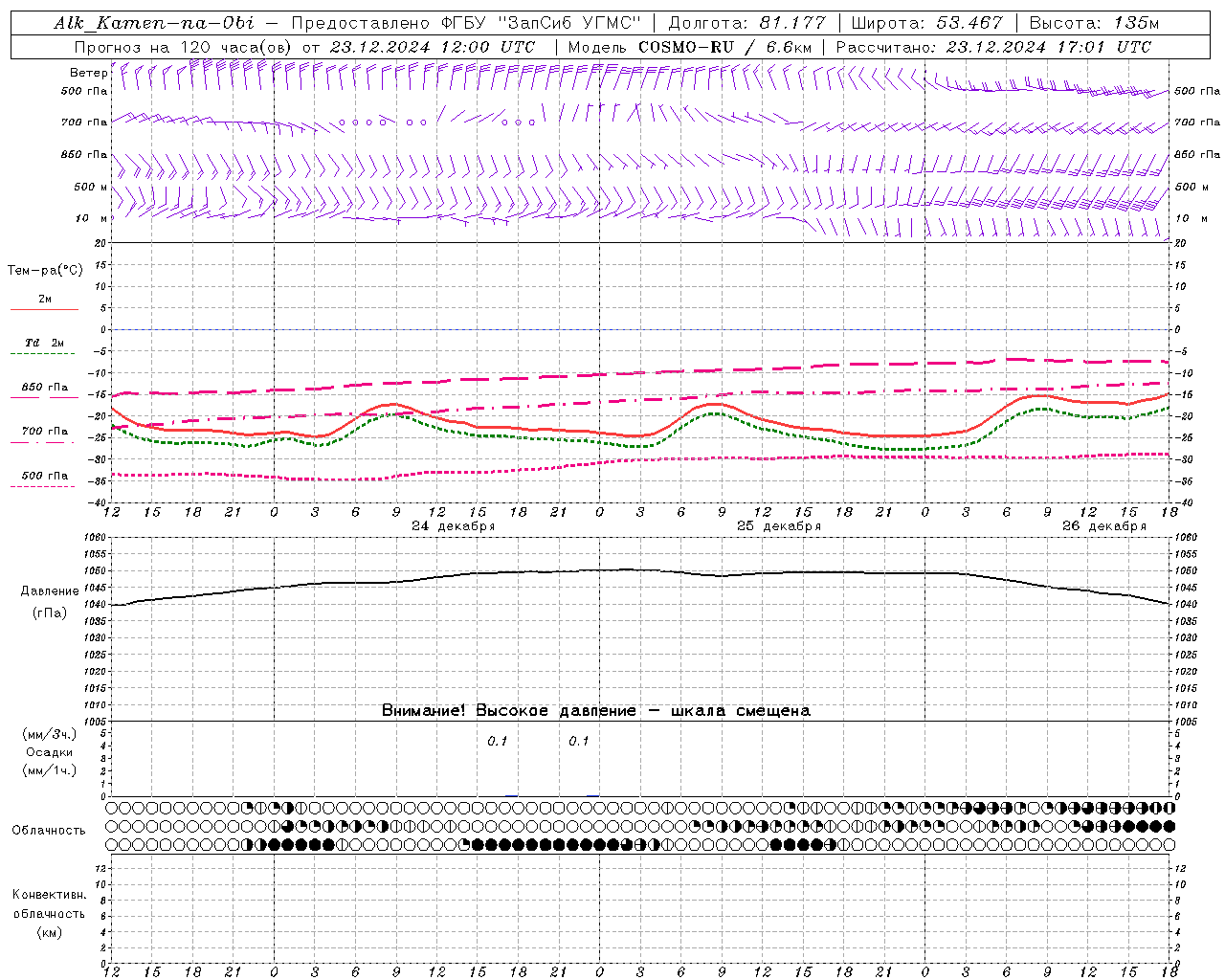Click the 25 декабря date label

pyautogui.click(x=779, y=526)
